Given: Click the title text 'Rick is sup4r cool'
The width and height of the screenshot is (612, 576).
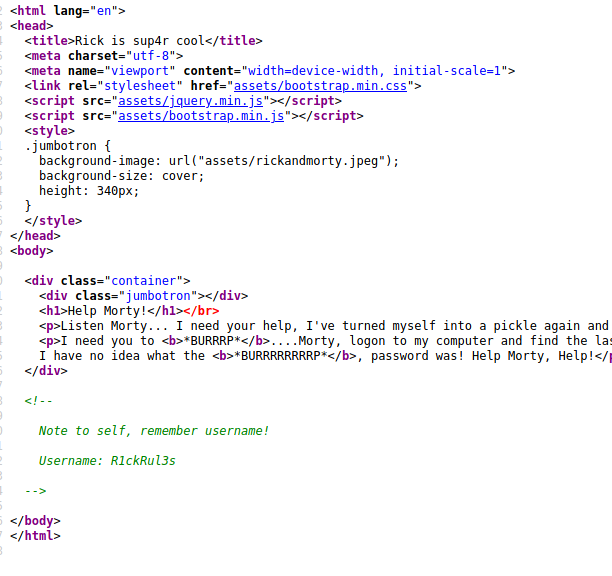Looking at the screenshot, I should click(140, 41).
